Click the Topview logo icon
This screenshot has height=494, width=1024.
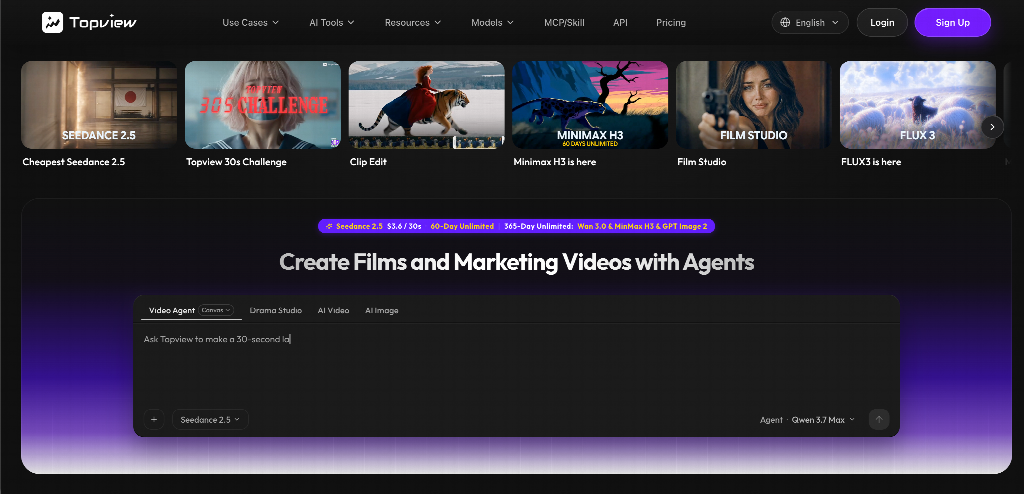[x=52, y=22]
